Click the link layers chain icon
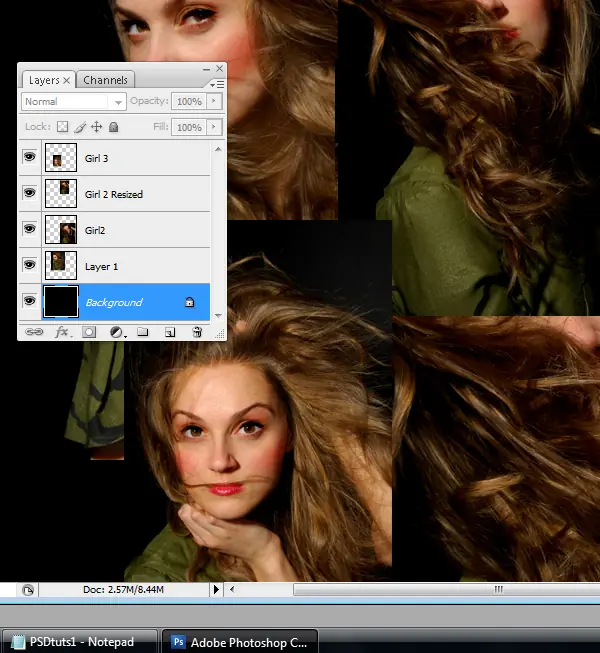This screenshot has width=600, height=653. 33,332
